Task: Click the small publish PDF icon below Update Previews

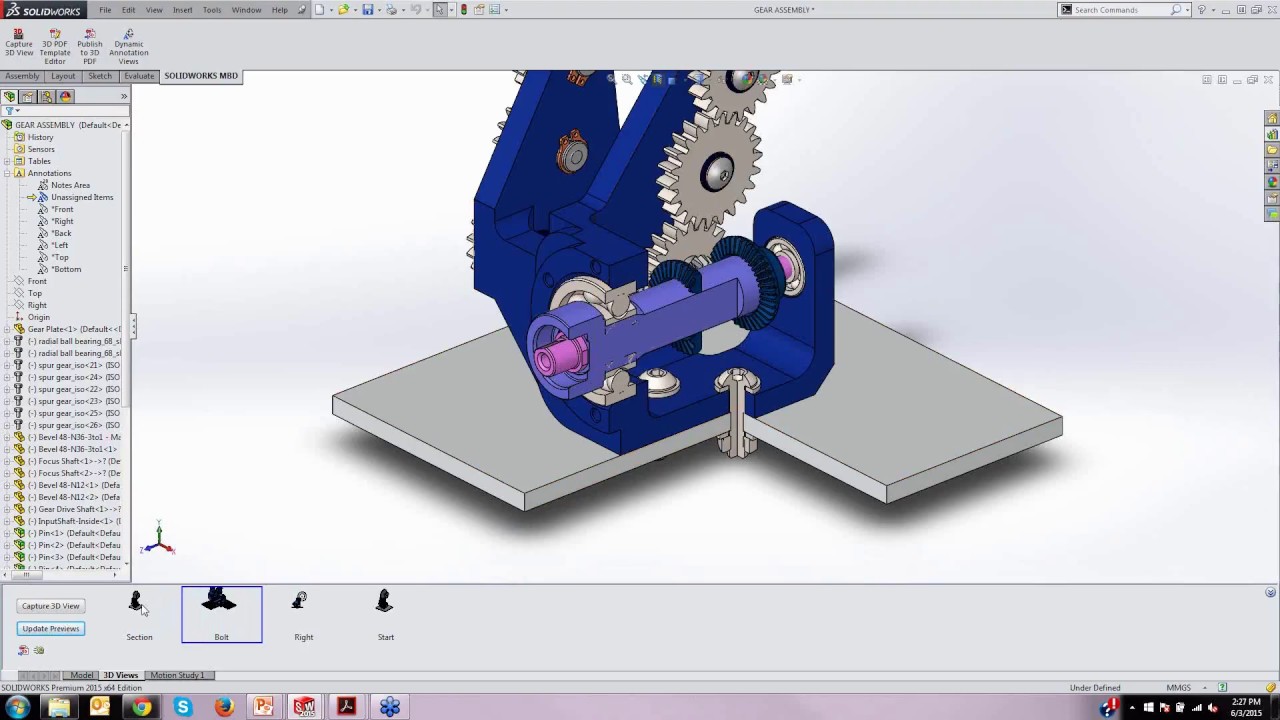Action: pyautogui.click(x=24, y=650)
